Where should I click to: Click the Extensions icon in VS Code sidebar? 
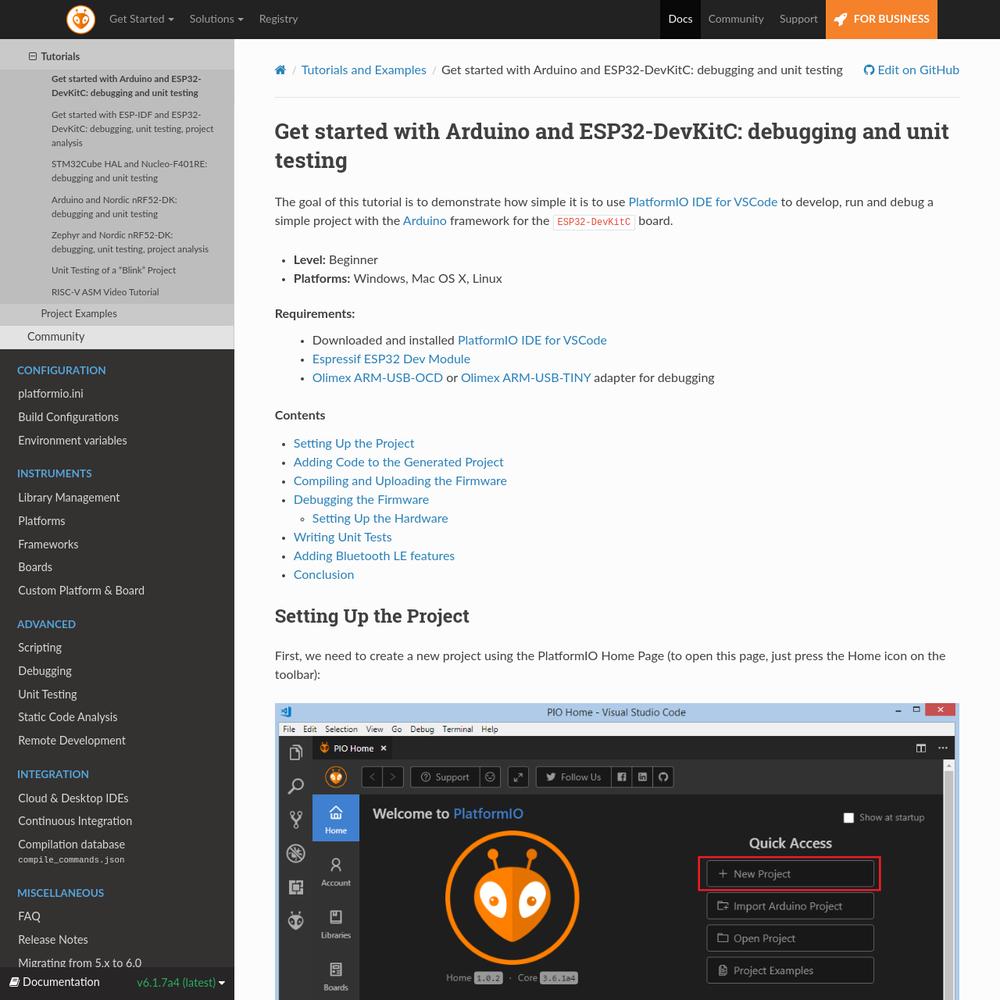[x=295, y=887]
